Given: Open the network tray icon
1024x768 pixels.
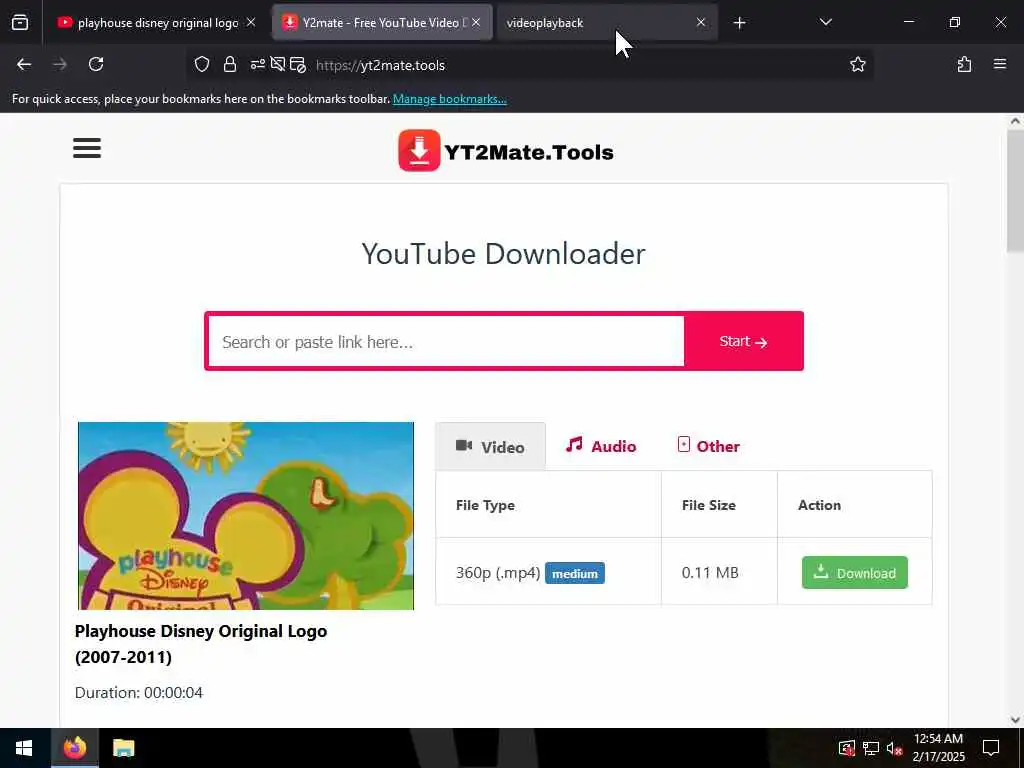Looking at the screenshot, I should tap(871, 748).
